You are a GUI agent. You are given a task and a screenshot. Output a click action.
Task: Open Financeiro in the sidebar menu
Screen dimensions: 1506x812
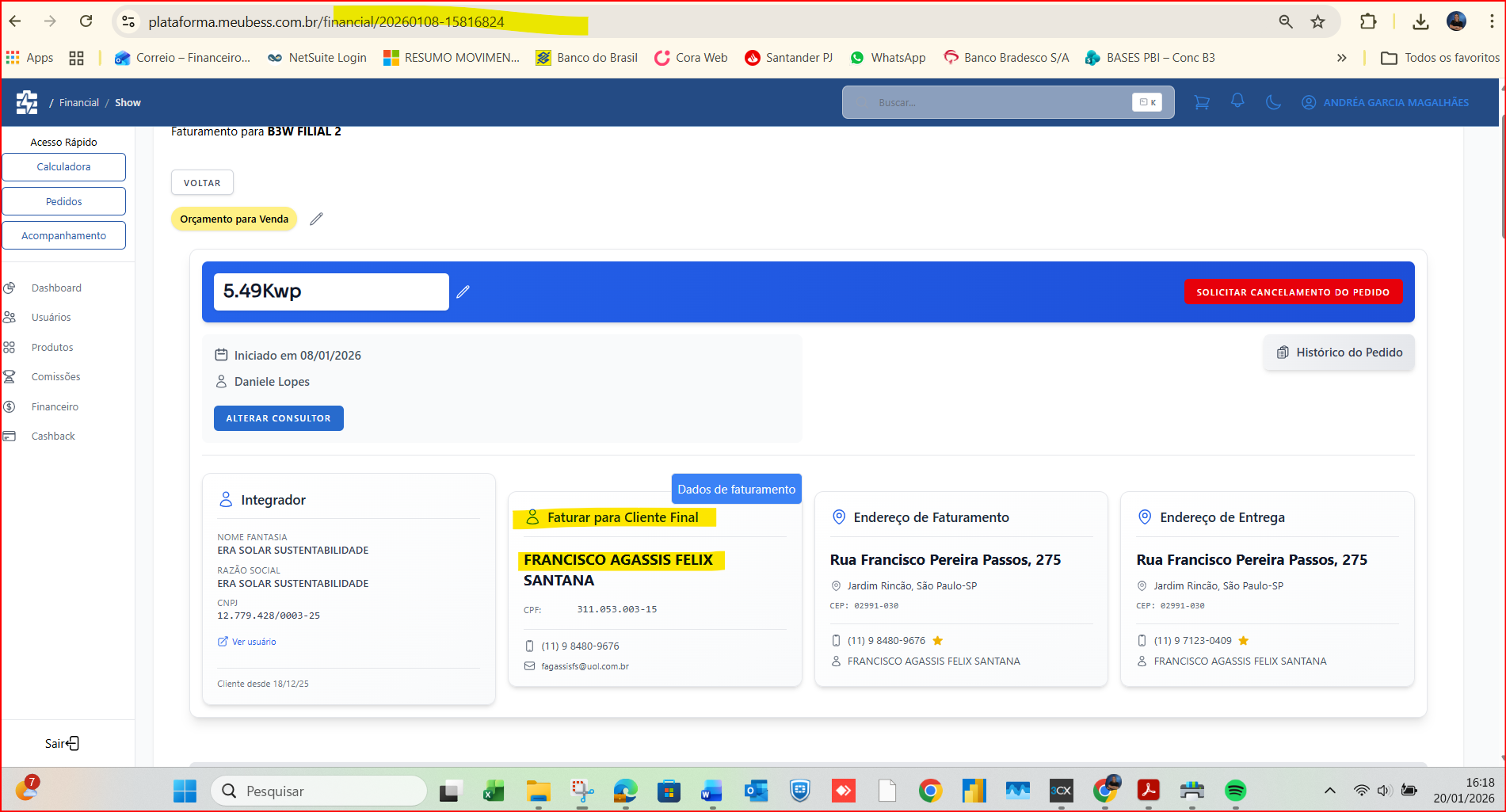[55, 406]
